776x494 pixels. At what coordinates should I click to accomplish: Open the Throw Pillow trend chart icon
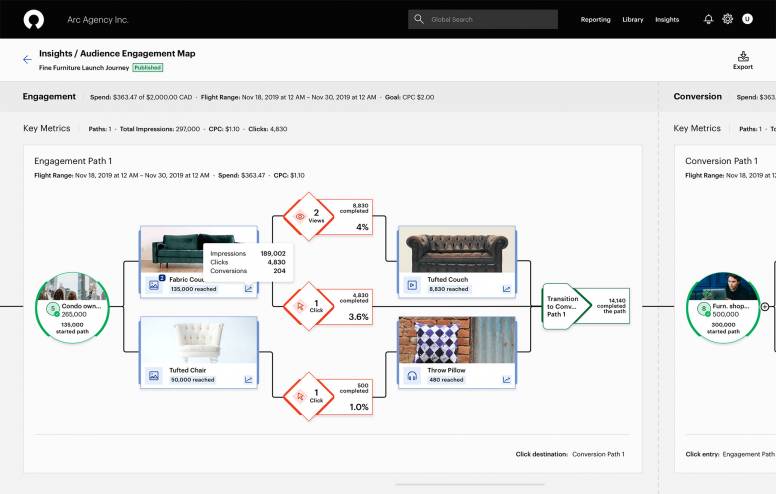506,377
